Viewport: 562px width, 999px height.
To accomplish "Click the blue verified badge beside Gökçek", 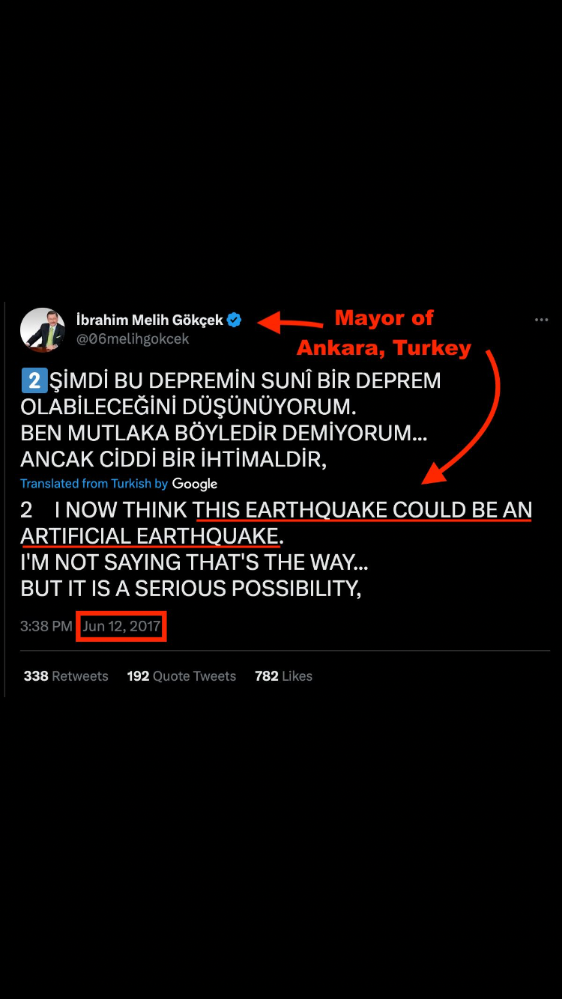I will (x=234, y=320).
